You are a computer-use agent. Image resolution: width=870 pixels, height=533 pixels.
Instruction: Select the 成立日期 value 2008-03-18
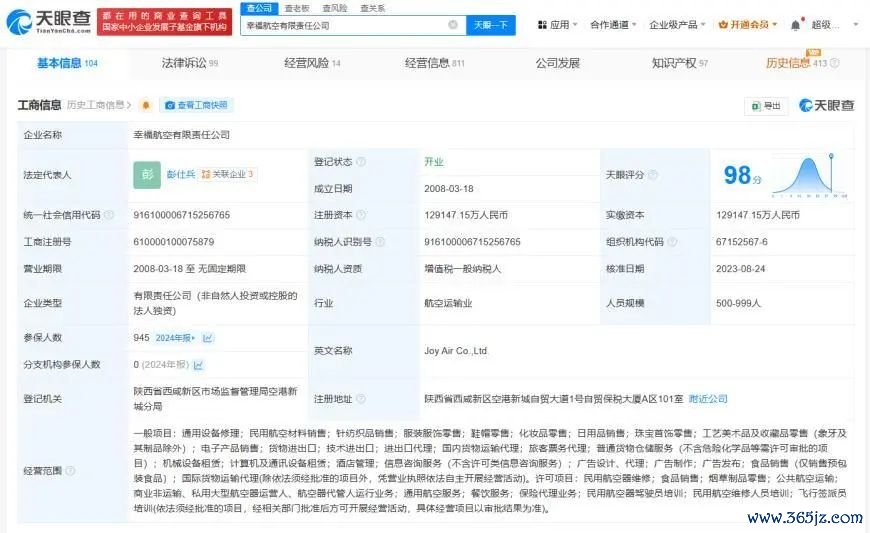pos(449,189)
